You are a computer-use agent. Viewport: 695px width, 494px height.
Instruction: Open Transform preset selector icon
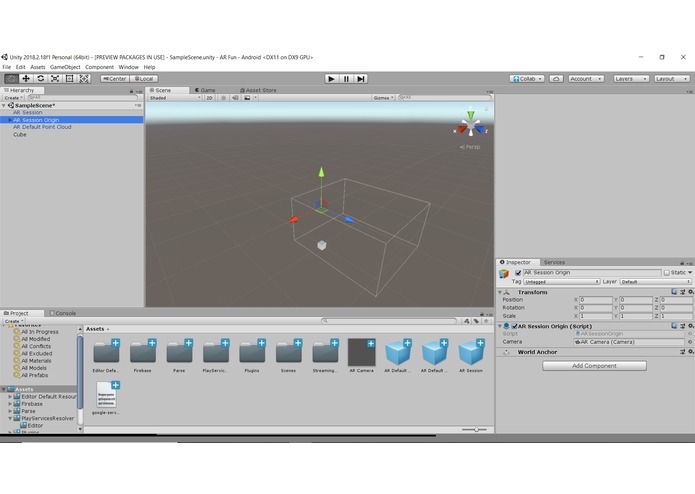click(x=683, y=292)
